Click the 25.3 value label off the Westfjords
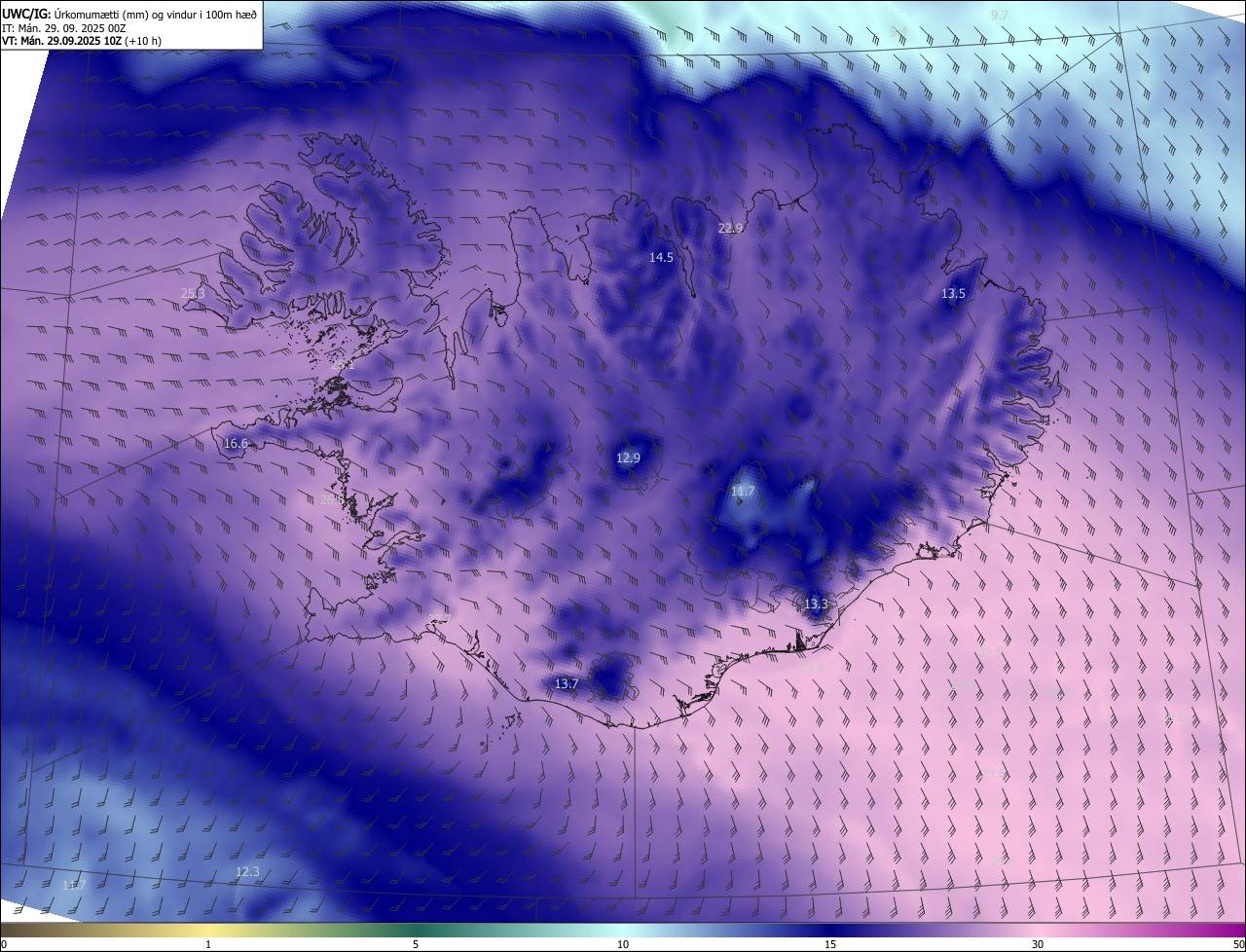Image resolution: width=1246 pixels, height=952 pixels. (x=194, y=293)
